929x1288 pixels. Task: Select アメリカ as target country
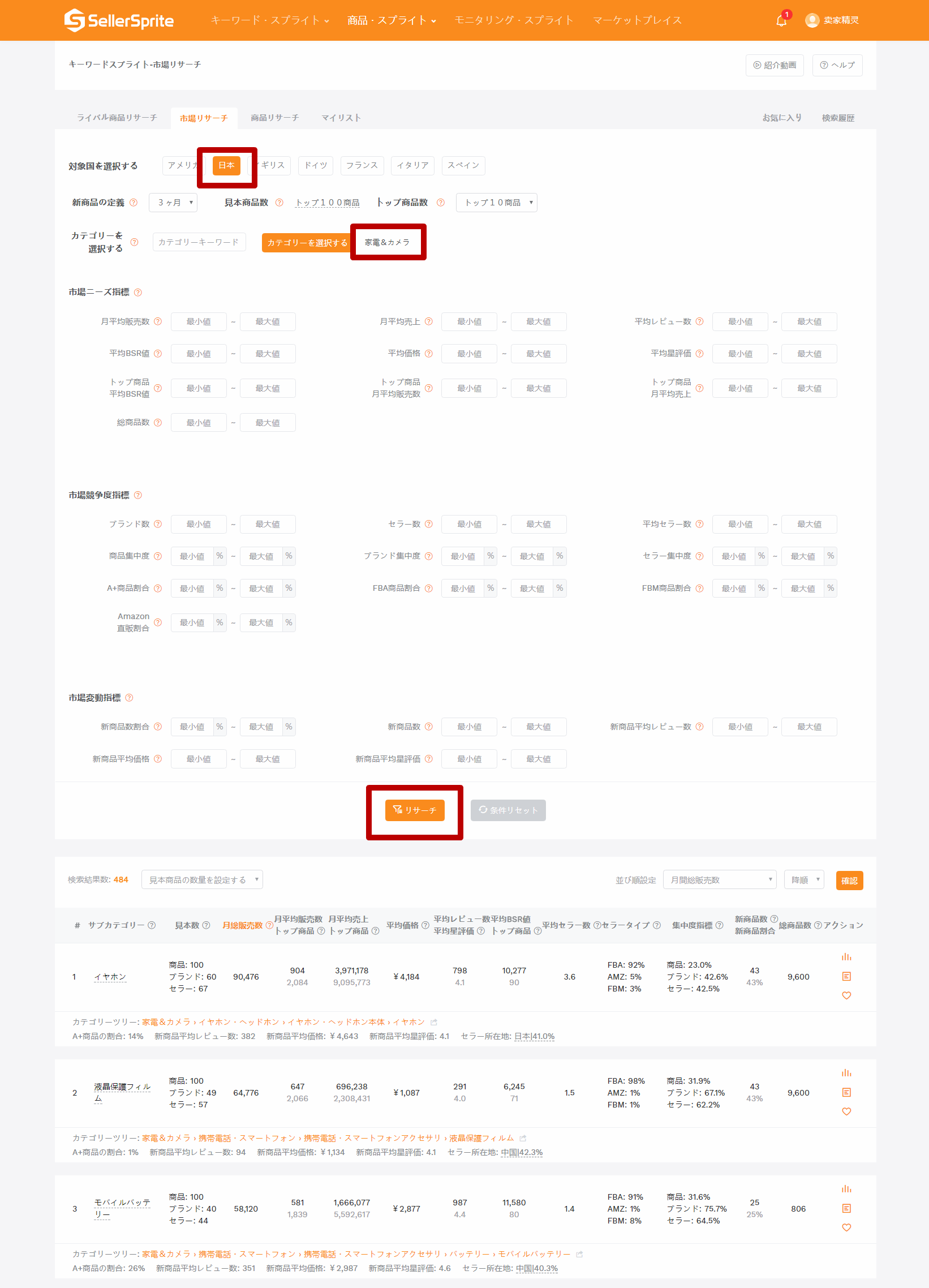click(182, 165)
